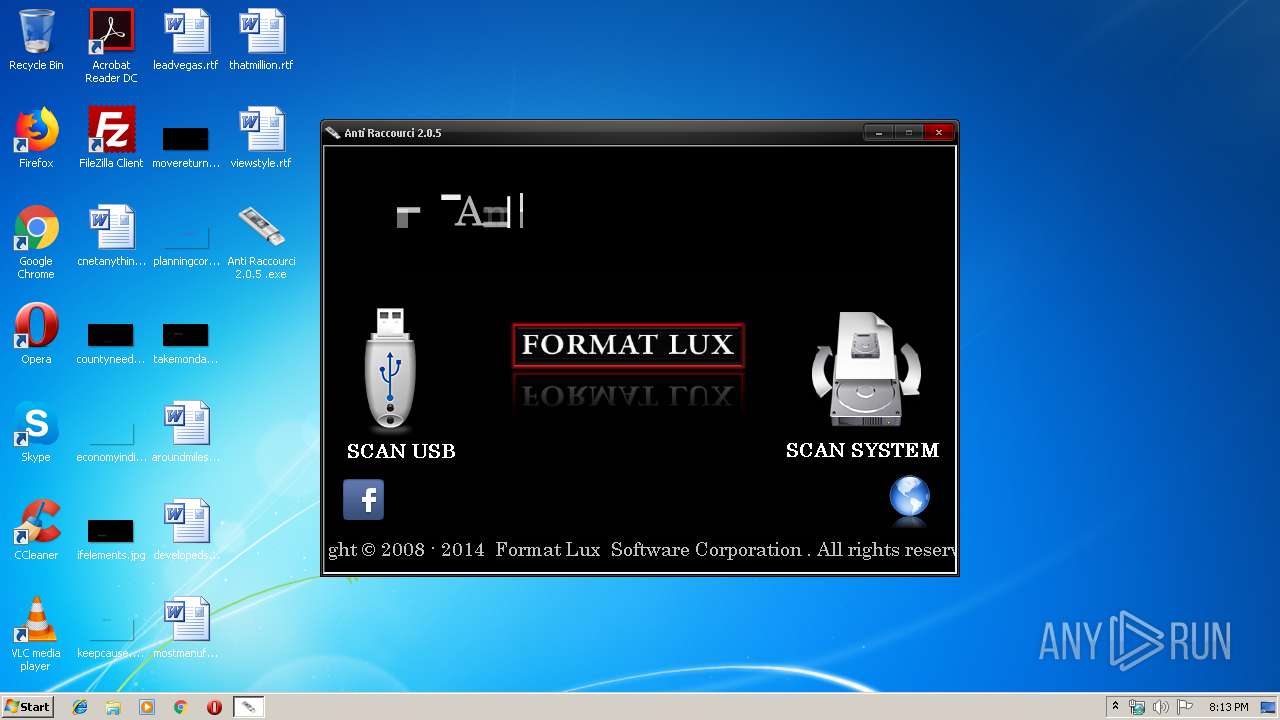Close the Anti Raccourci window
Viewport: 1280px width, 720px height.
tap(939, 132)
